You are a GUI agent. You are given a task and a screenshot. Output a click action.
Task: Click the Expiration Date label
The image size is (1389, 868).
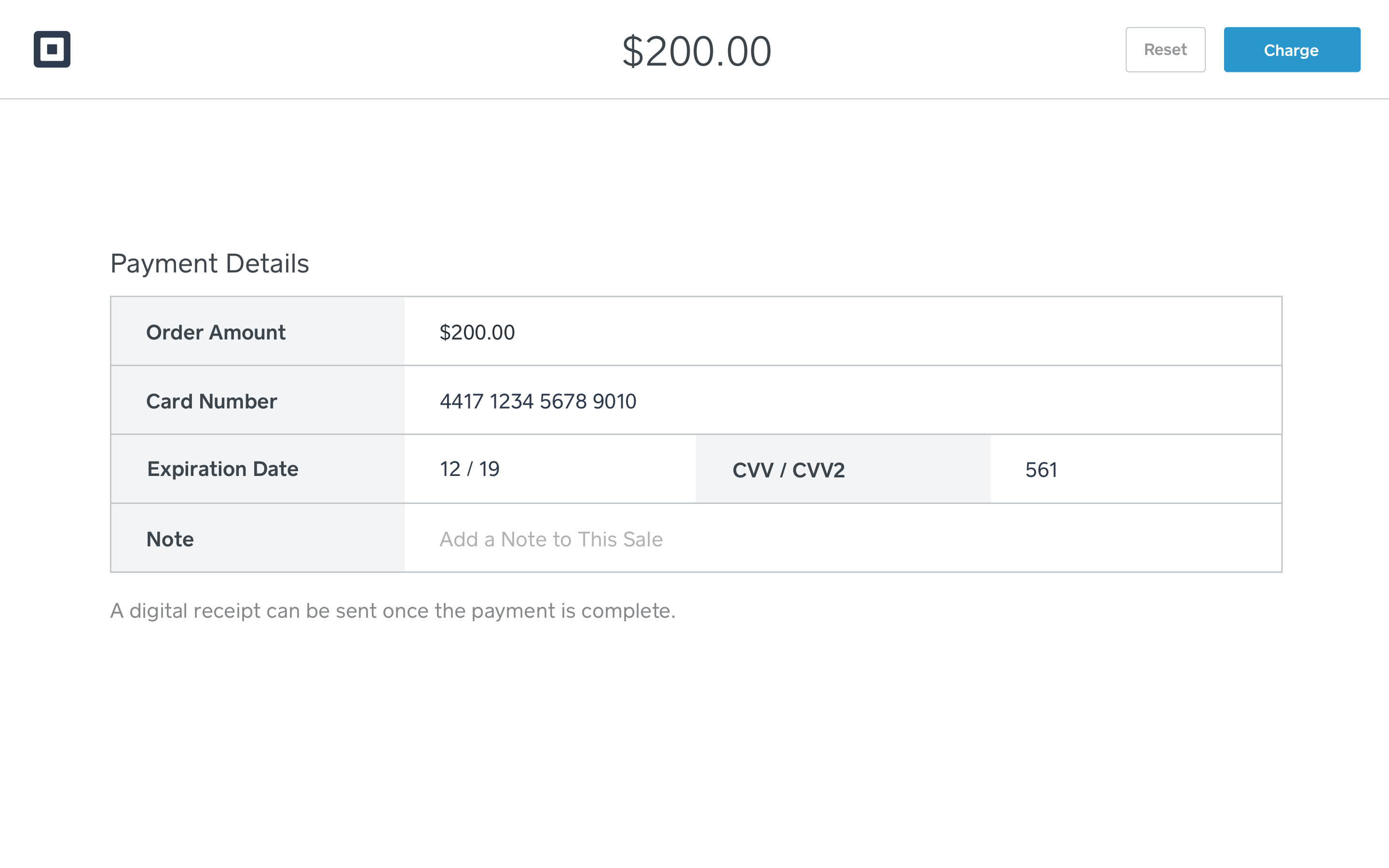pos(223,469)
